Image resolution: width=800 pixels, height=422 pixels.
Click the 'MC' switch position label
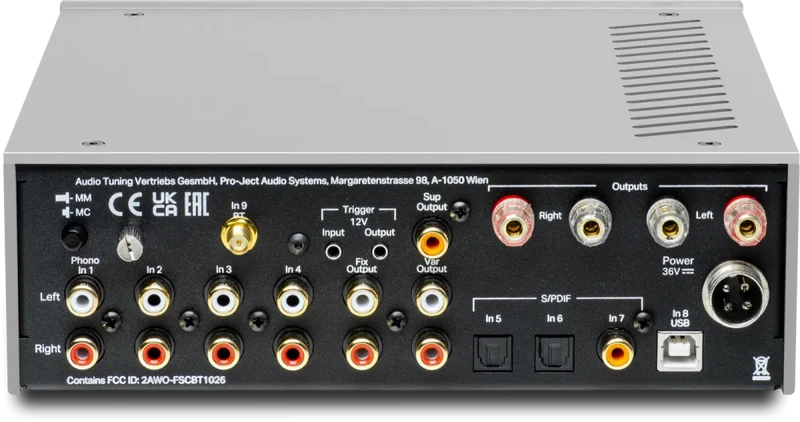[83, 212]
